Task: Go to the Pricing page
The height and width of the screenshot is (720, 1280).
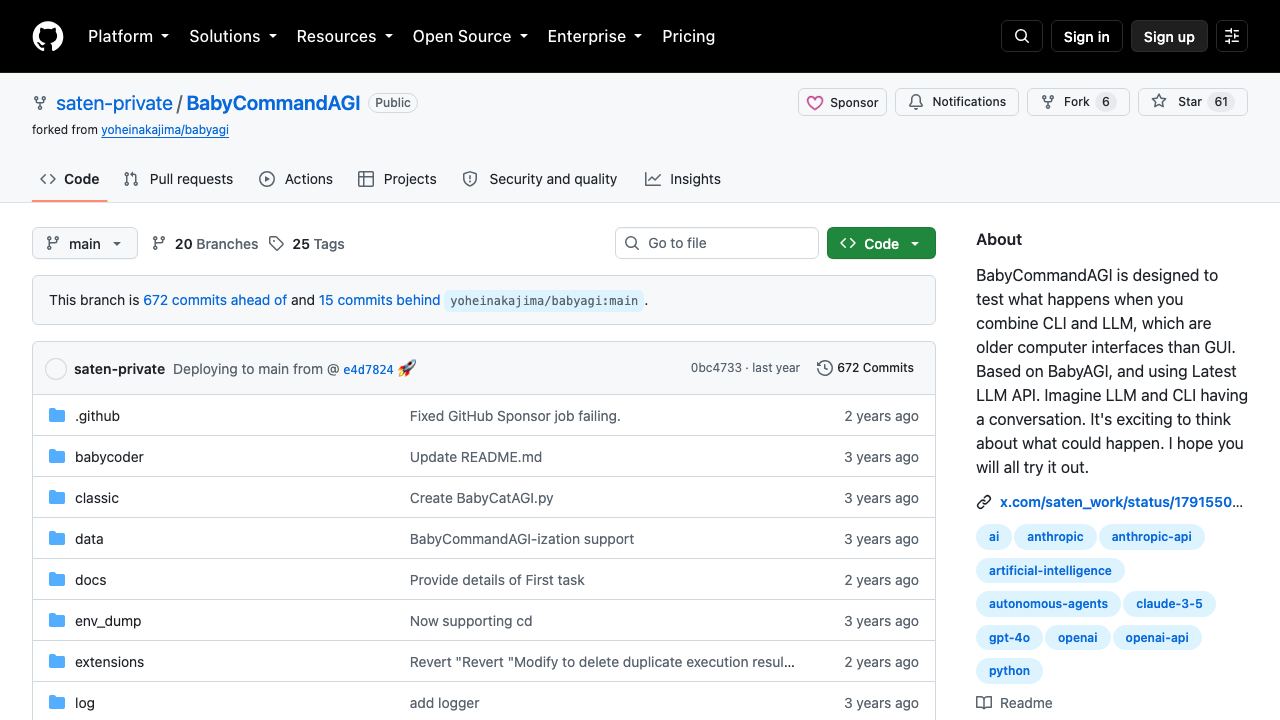Action: [x=689, y=36]
